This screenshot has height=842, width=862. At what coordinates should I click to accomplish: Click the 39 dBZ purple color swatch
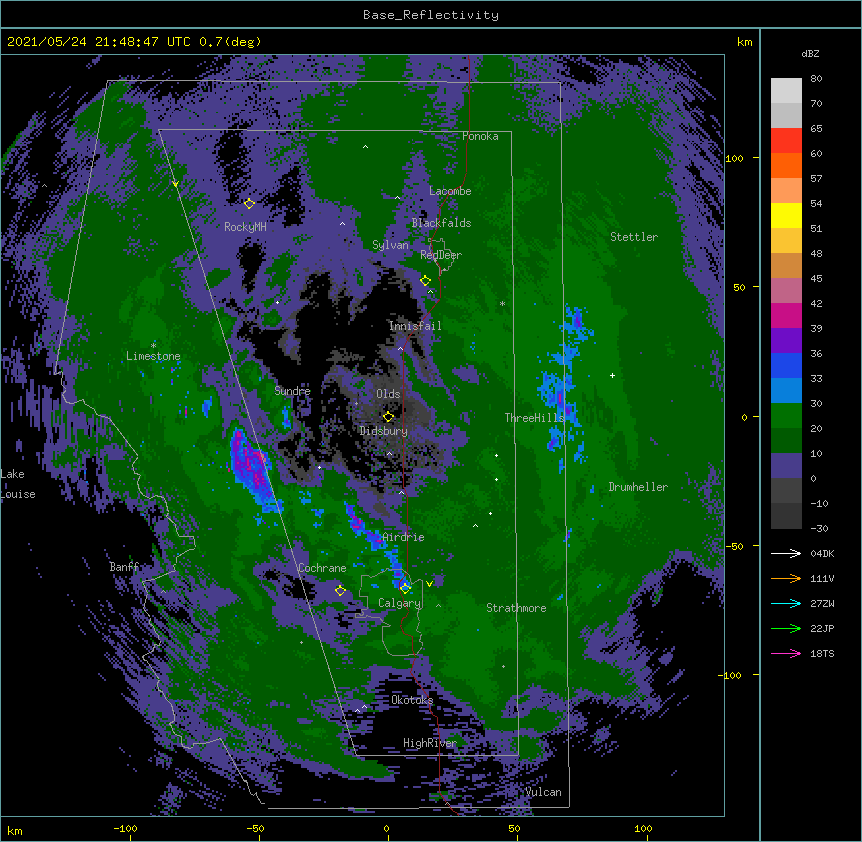[x=786, y=341]
